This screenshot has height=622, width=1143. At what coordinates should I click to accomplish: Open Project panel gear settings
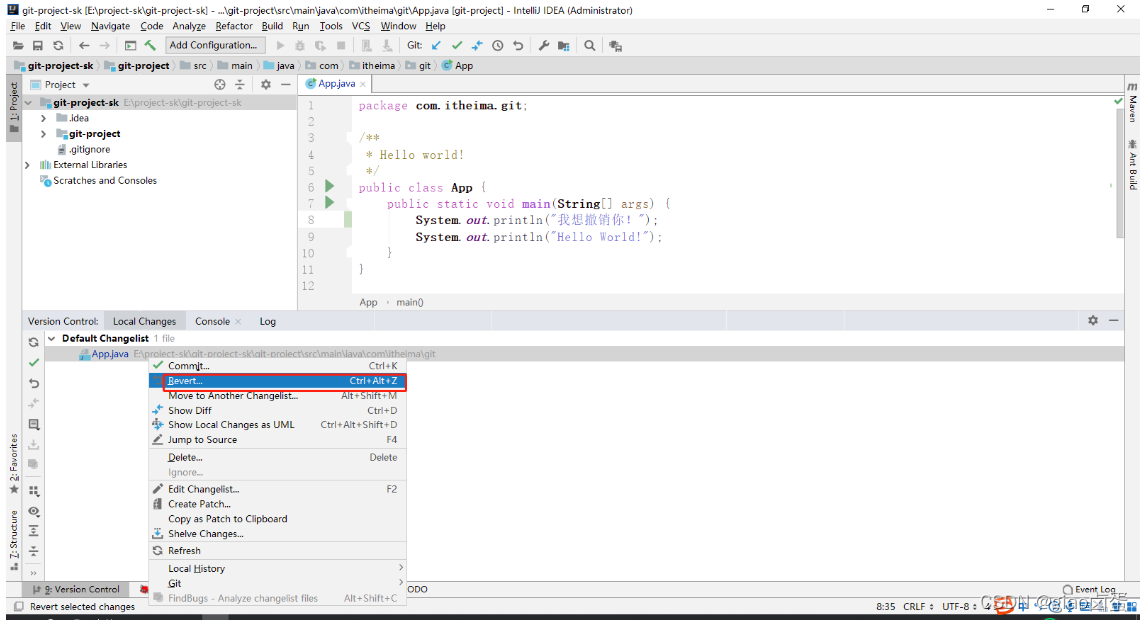pos(265,85)
